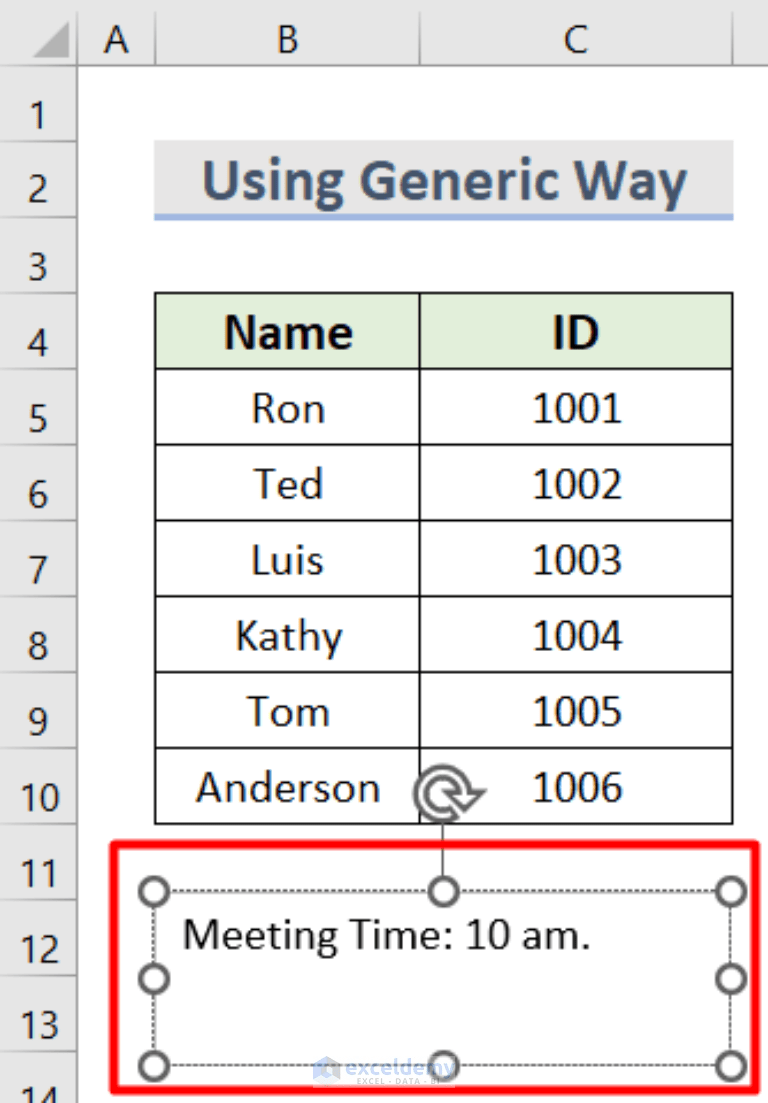Select column header C
The width and height of the screenshot is (768, 1103).
click(x=575, y=40)
